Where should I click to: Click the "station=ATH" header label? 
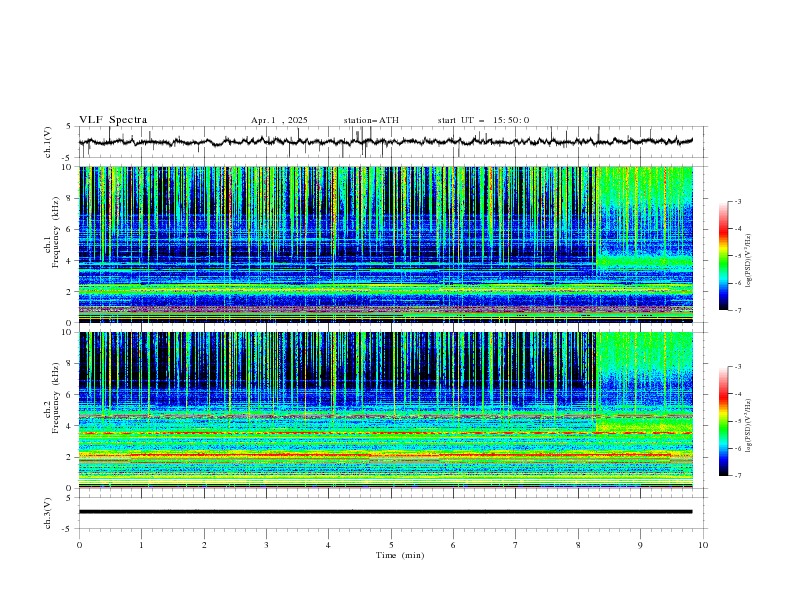click(371, 120)
